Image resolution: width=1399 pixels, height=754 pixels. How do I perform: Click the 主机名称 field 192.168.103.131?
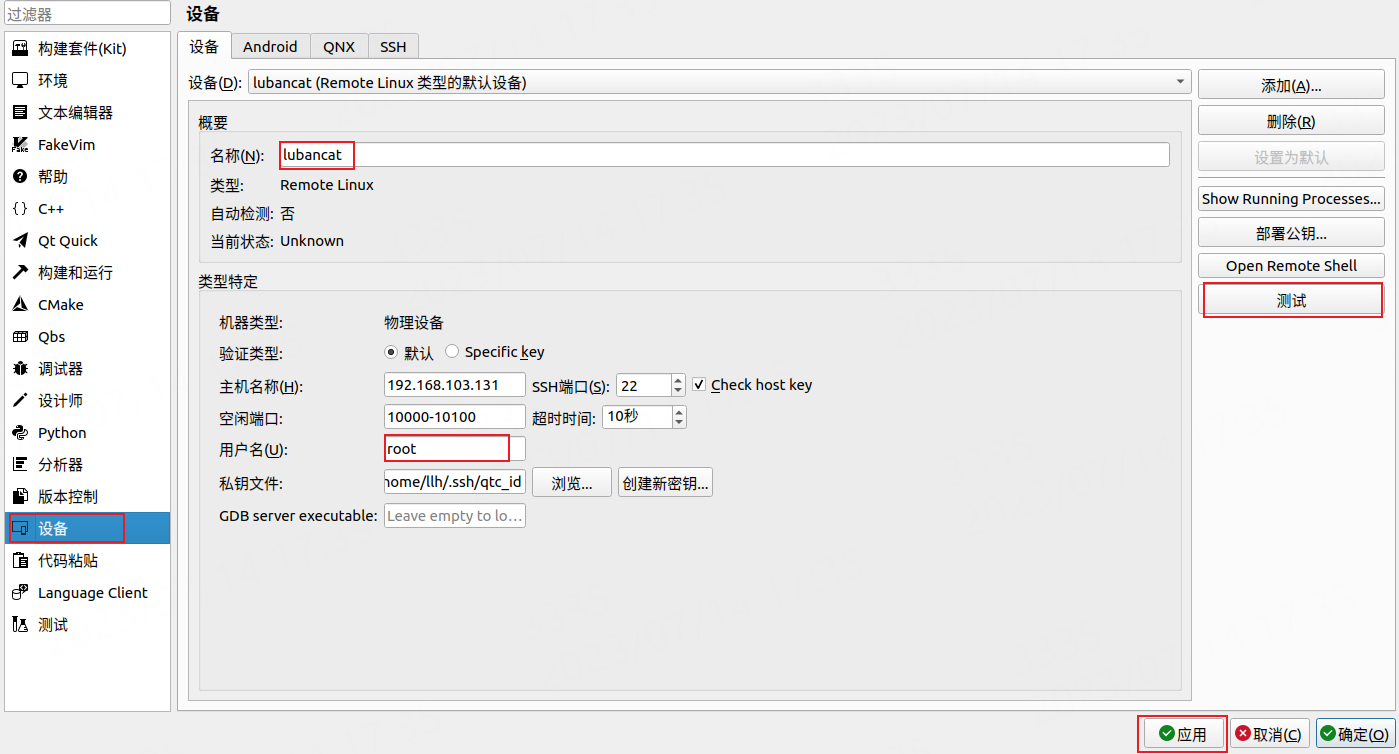[455, 385]
